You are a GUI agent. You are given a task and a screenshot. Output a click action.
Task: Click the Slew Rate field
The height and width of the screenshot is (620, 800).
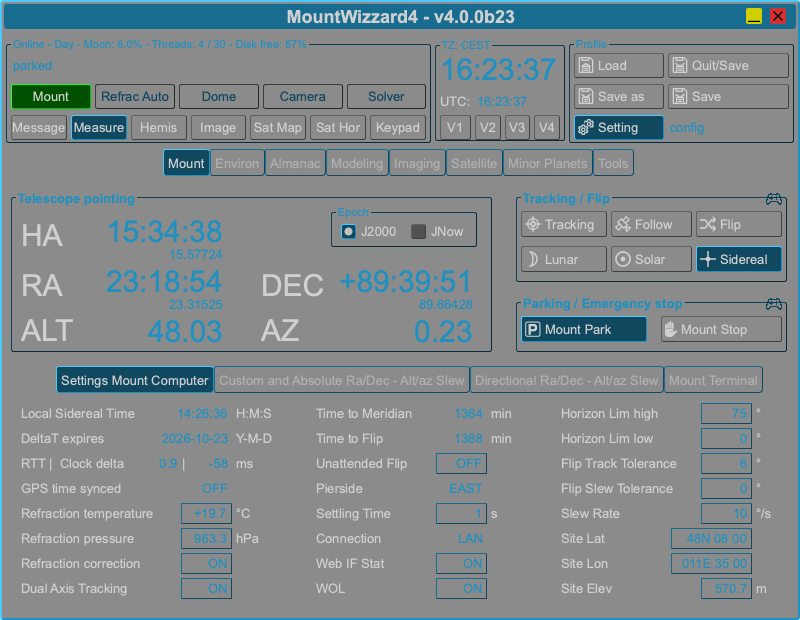click(x=727, y=513)
